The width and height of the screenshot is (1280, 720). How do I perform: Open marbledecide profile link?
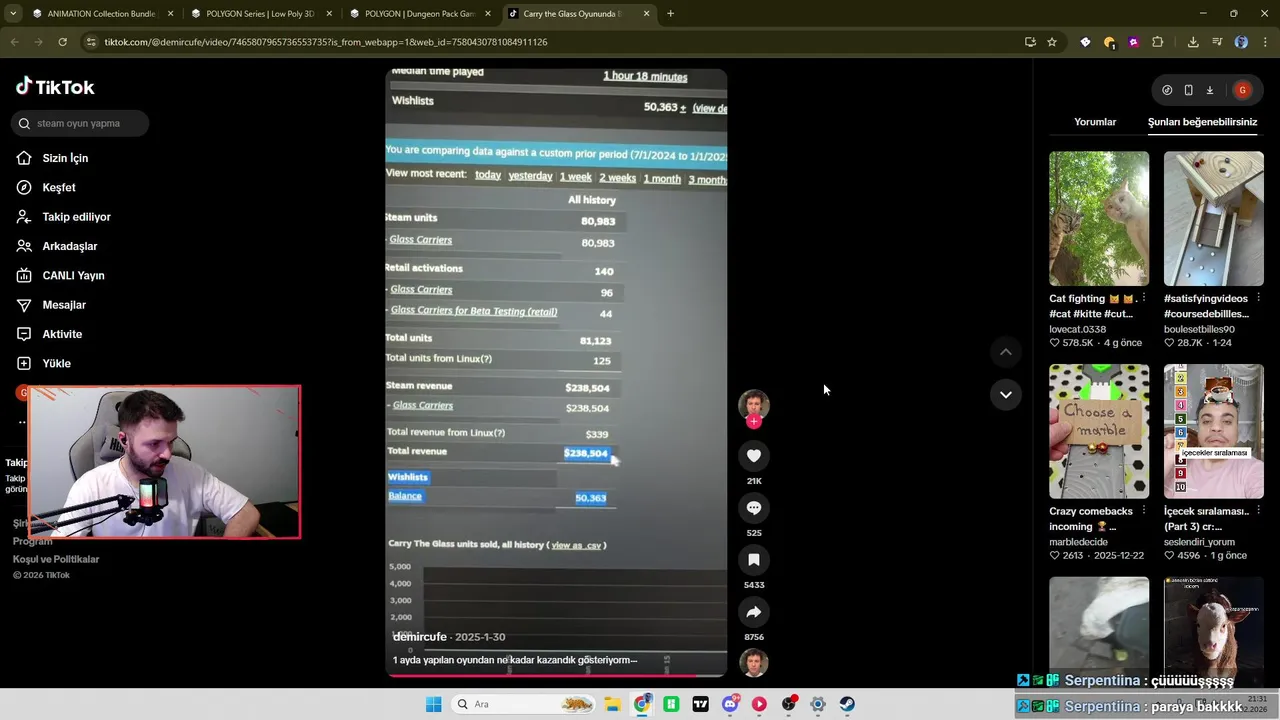(x=1078, y=542)
